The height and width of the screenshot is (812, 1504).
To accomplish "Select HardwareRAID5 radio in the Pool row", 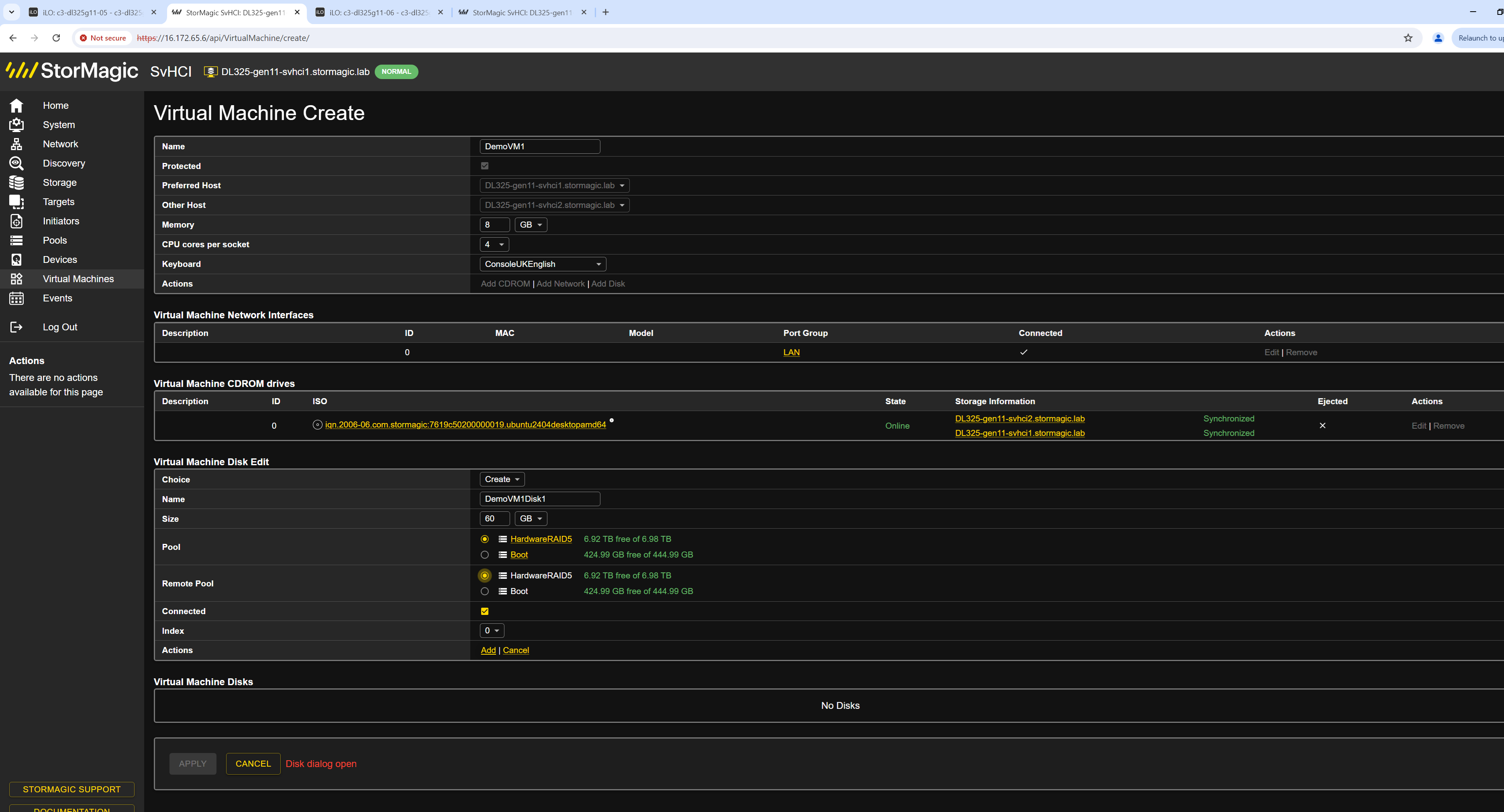I will pos(485,539).
